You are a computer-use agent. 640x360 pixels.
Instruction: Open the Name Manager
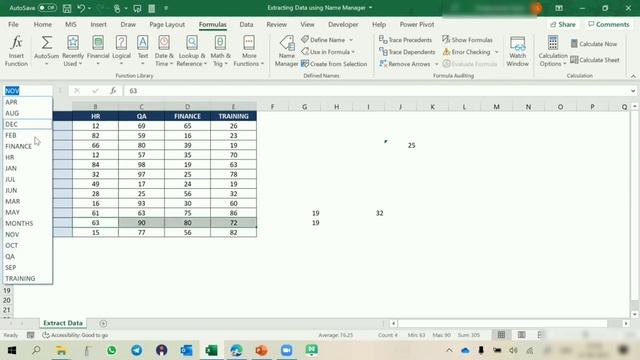[287, 51]
